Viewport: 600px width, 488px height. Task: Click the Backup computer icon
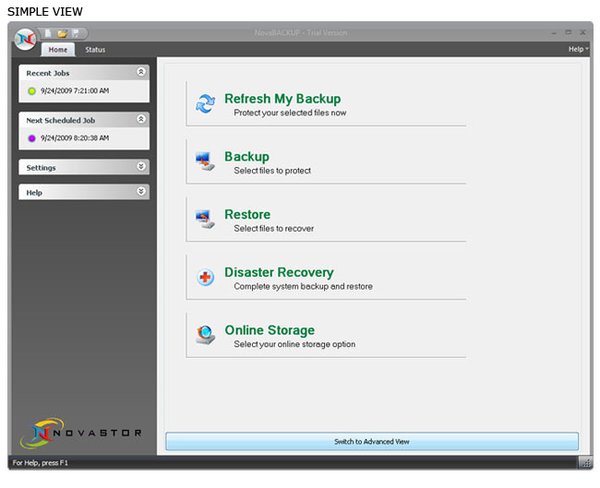pos(205,162)
